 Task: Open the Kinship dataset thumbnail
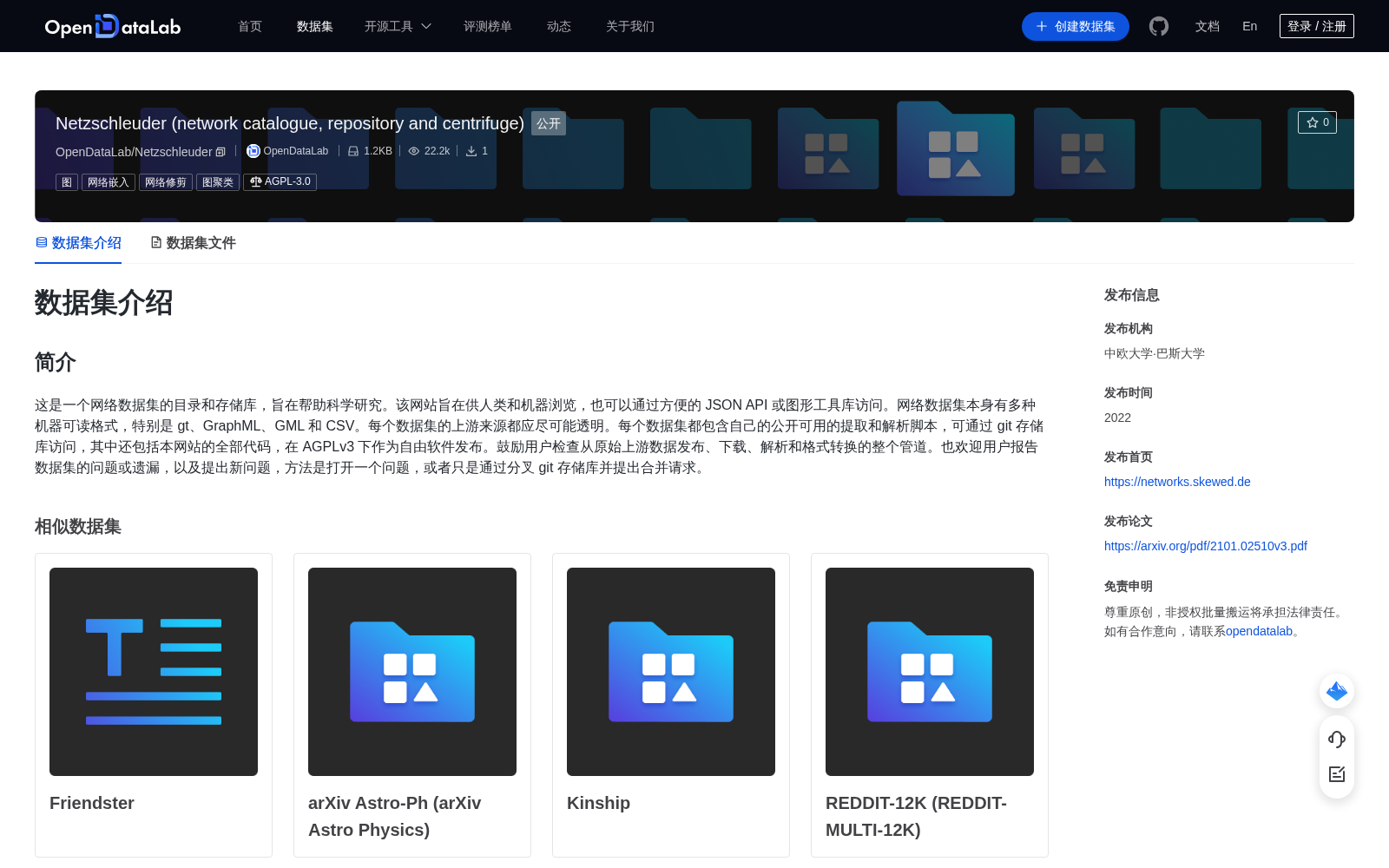click(x=671, y=672)
